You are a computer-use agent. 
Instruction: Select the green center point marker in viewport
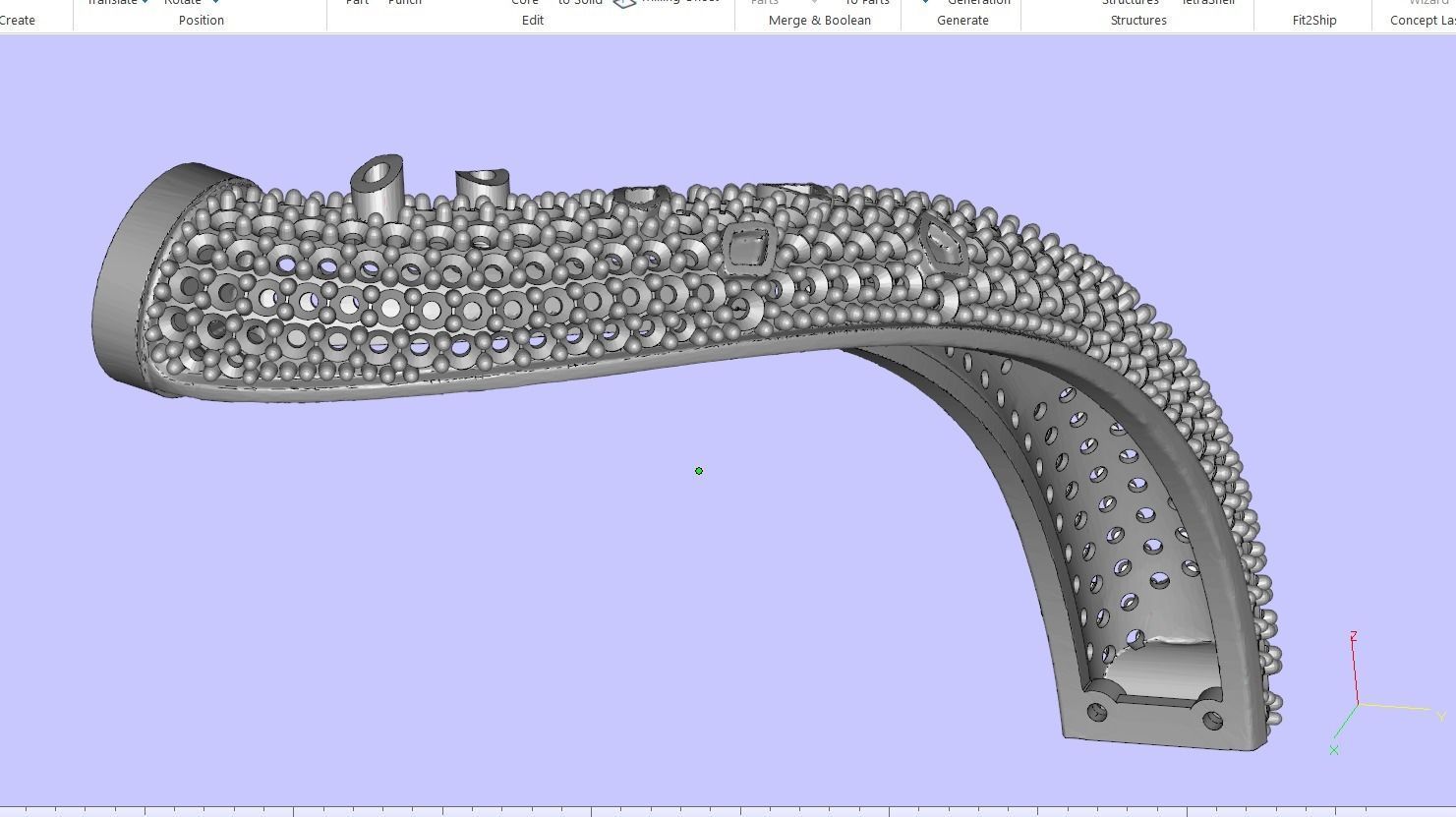click(x=699, y=471)
